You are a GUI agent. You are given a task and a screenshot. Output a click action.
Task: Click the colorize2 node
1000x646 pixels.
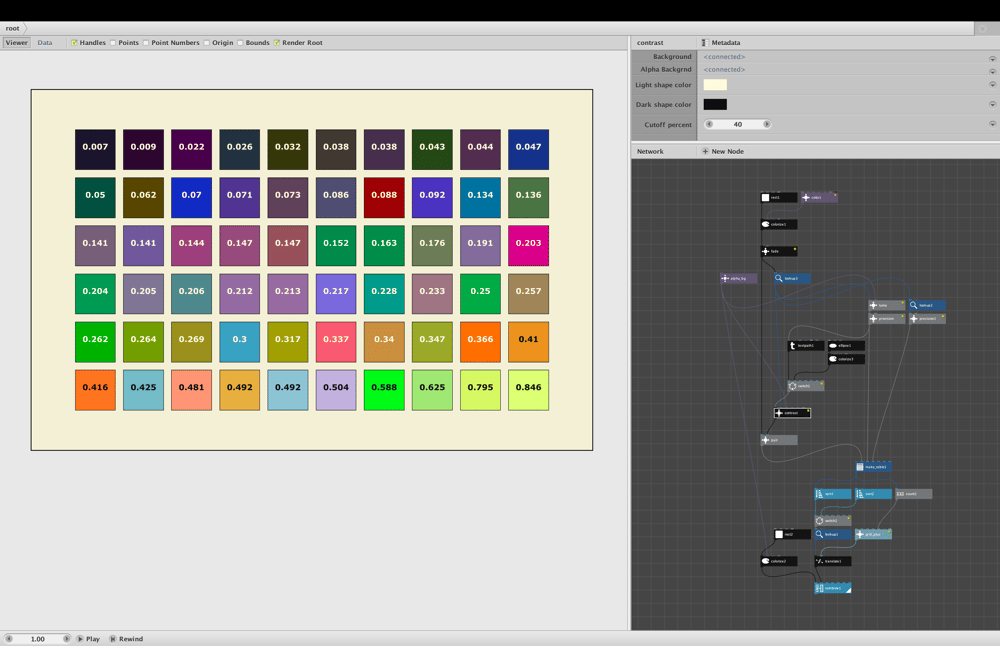(779, 561)
